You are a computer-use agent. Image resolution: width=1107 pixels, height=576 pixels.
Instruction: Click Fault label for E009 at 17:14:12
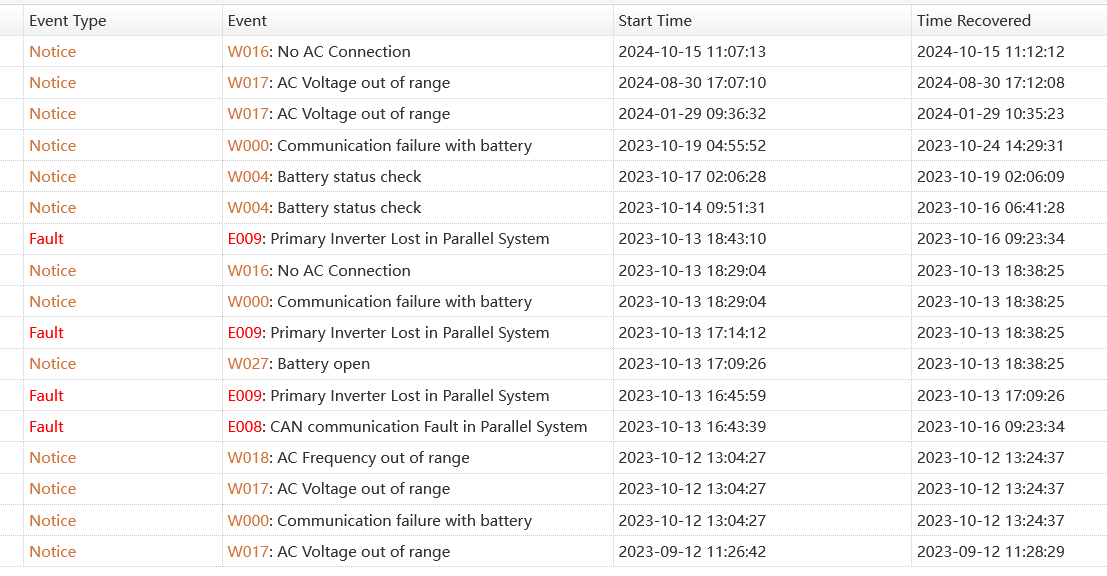[46, 333]
